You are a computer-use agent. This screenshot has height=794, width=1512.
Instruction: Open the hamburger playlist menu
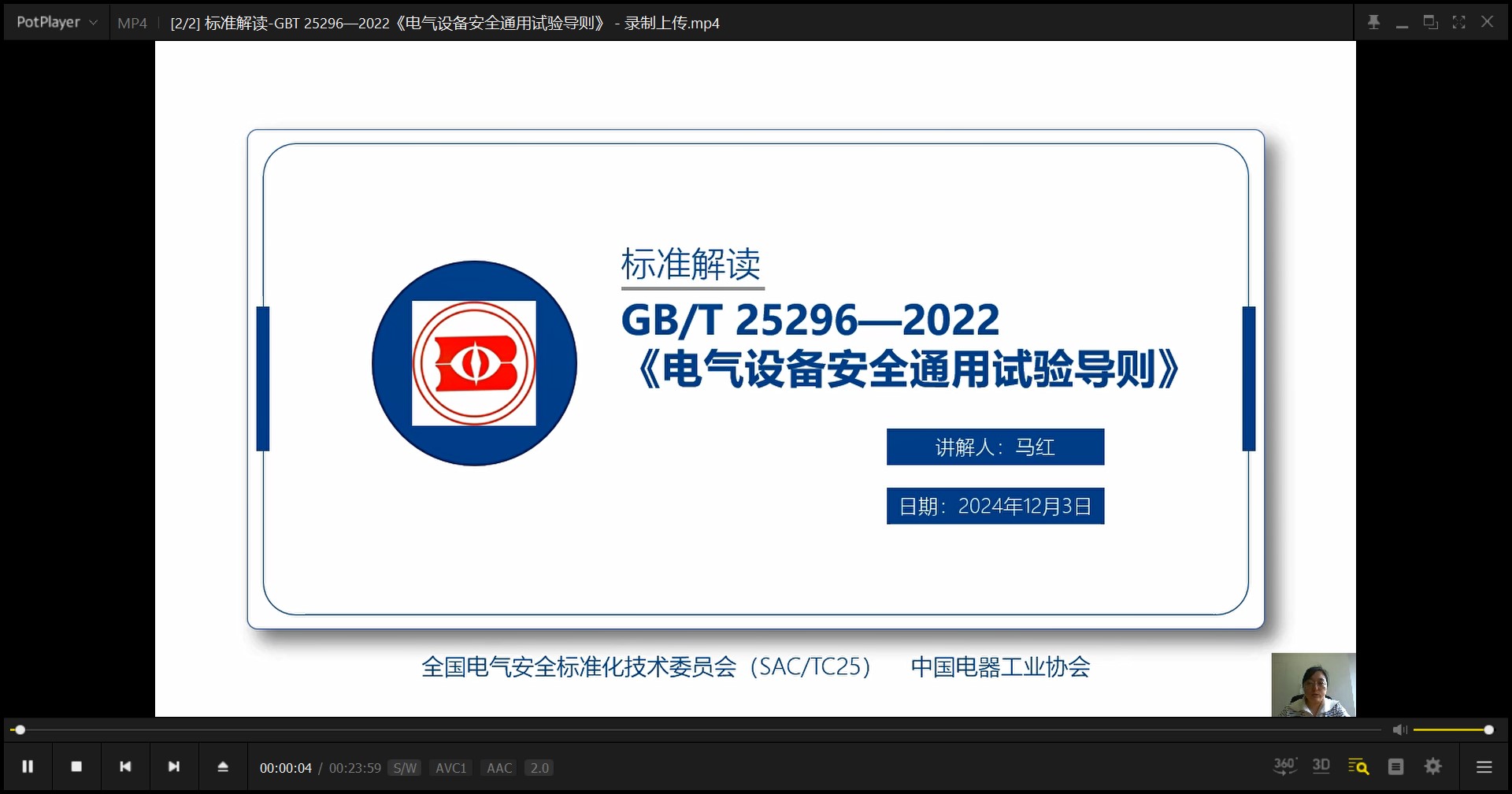point(1484,766)
